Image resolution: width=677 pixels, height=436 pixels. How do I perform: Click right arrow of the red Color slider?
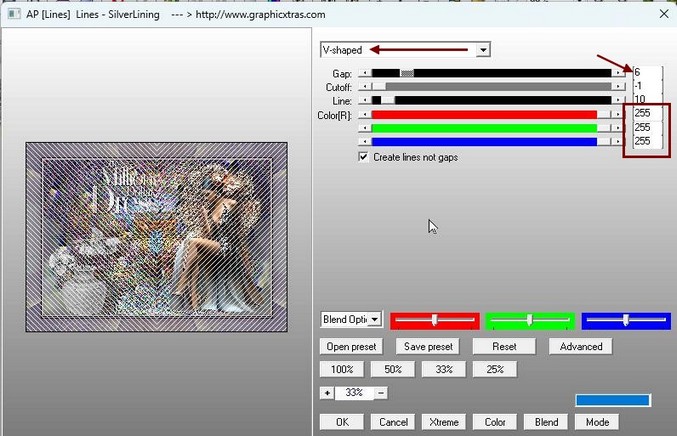point(618,114)
